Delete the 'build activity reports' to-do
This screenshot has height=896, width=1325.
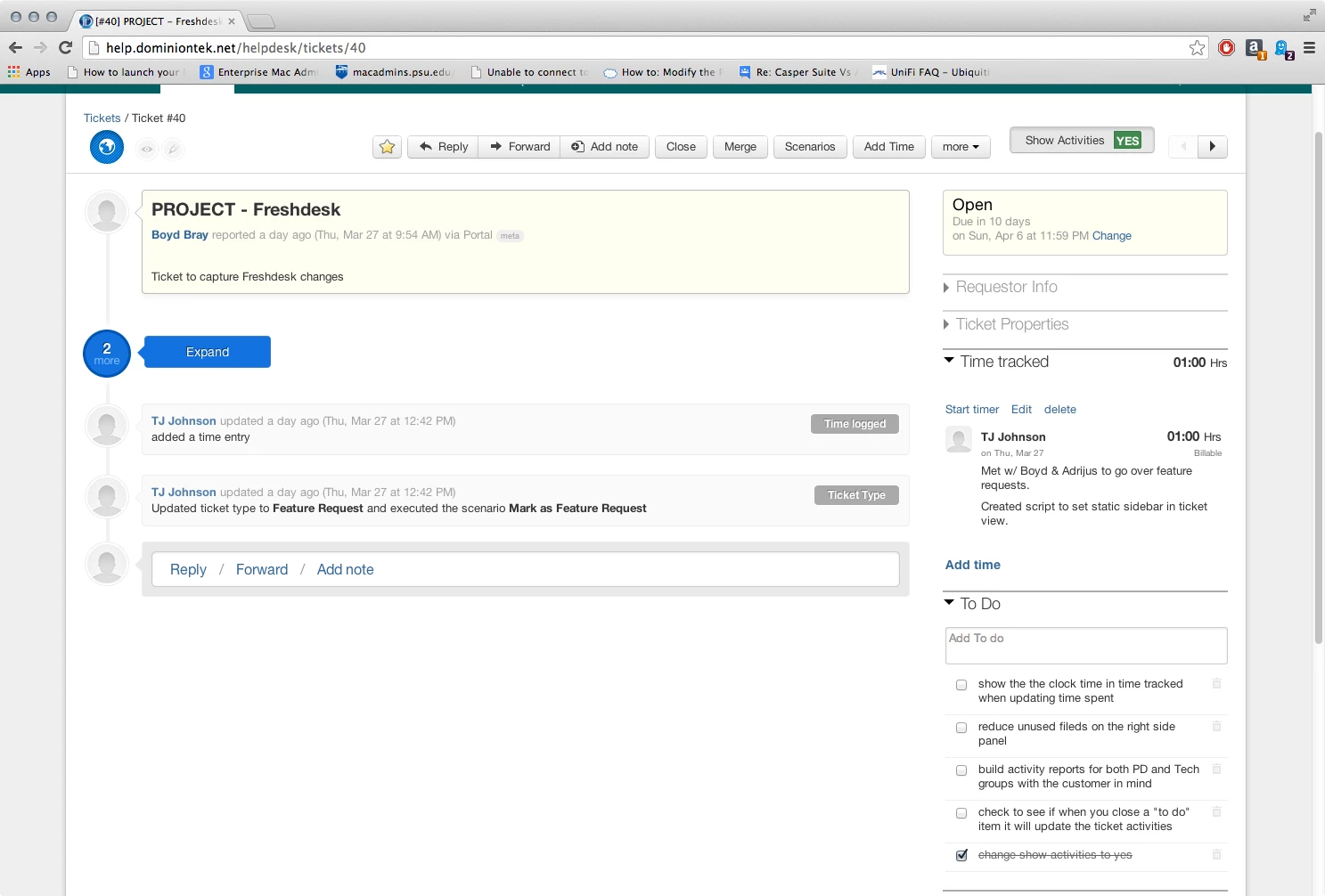pos(1216,770)
